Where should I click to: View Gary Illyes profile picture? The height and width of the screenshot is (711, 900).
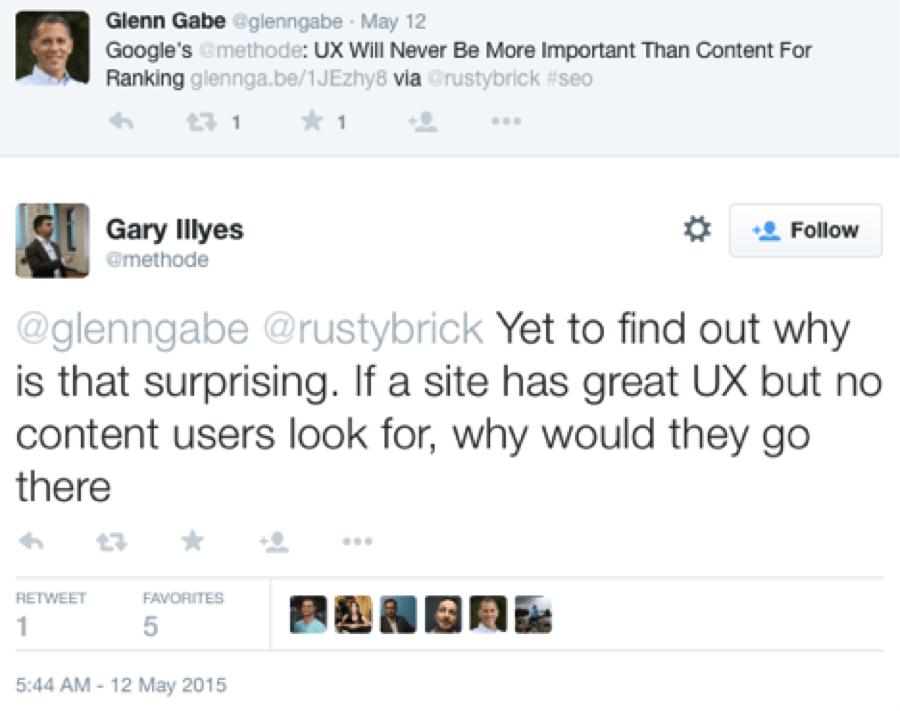point(52,240)
